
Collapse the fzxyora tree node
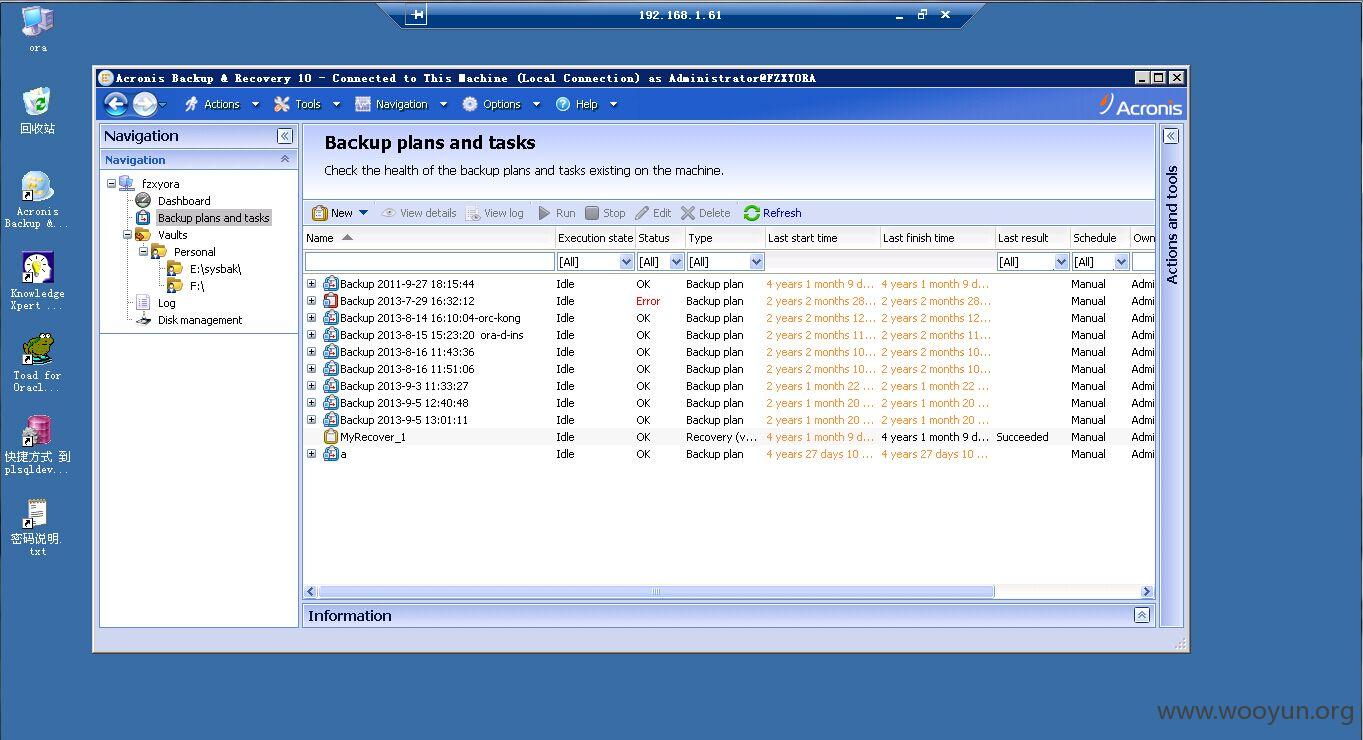click(111, 184)
